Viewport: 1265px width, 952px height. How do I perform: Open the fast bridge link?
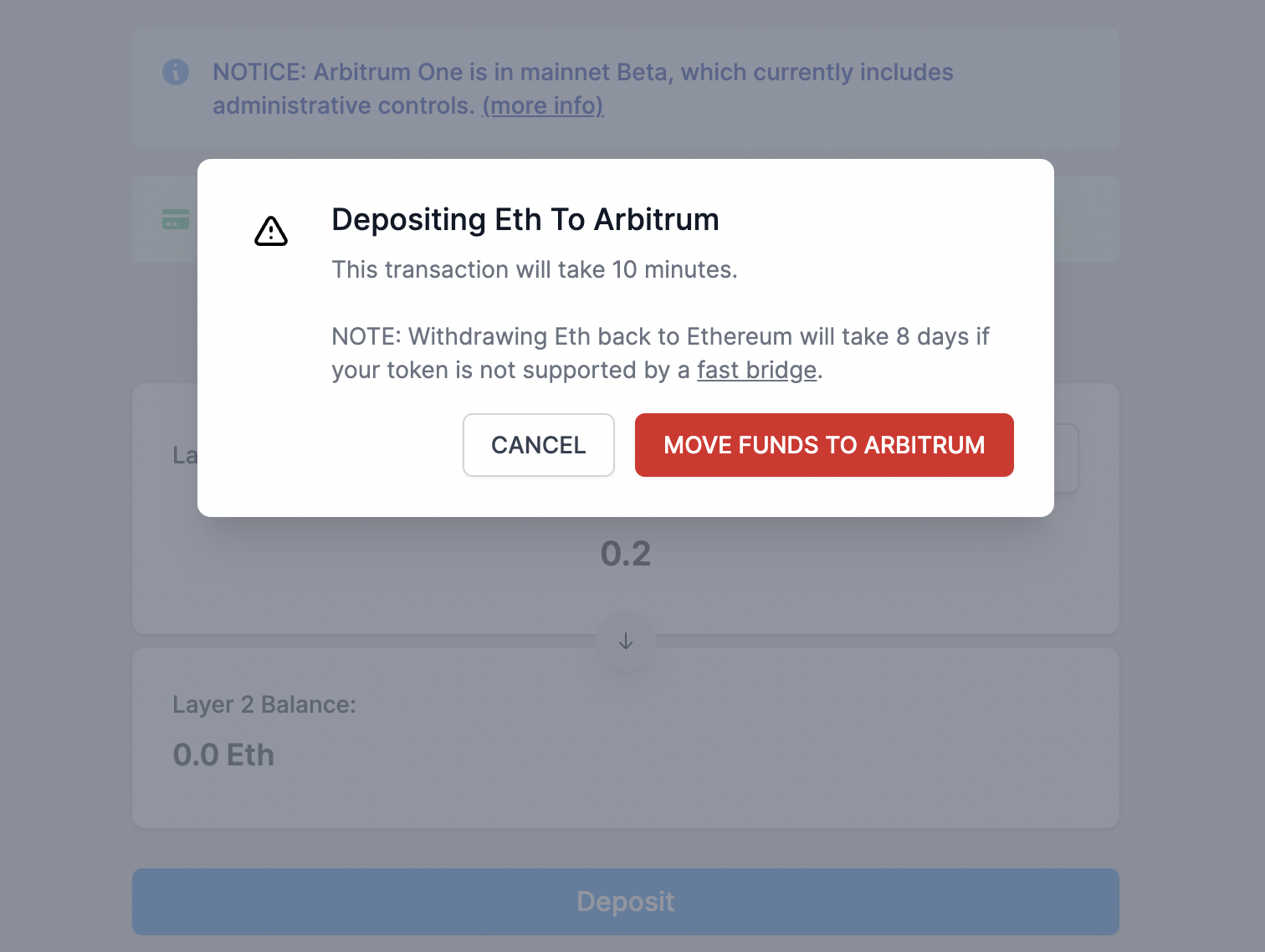click(756, 370)
